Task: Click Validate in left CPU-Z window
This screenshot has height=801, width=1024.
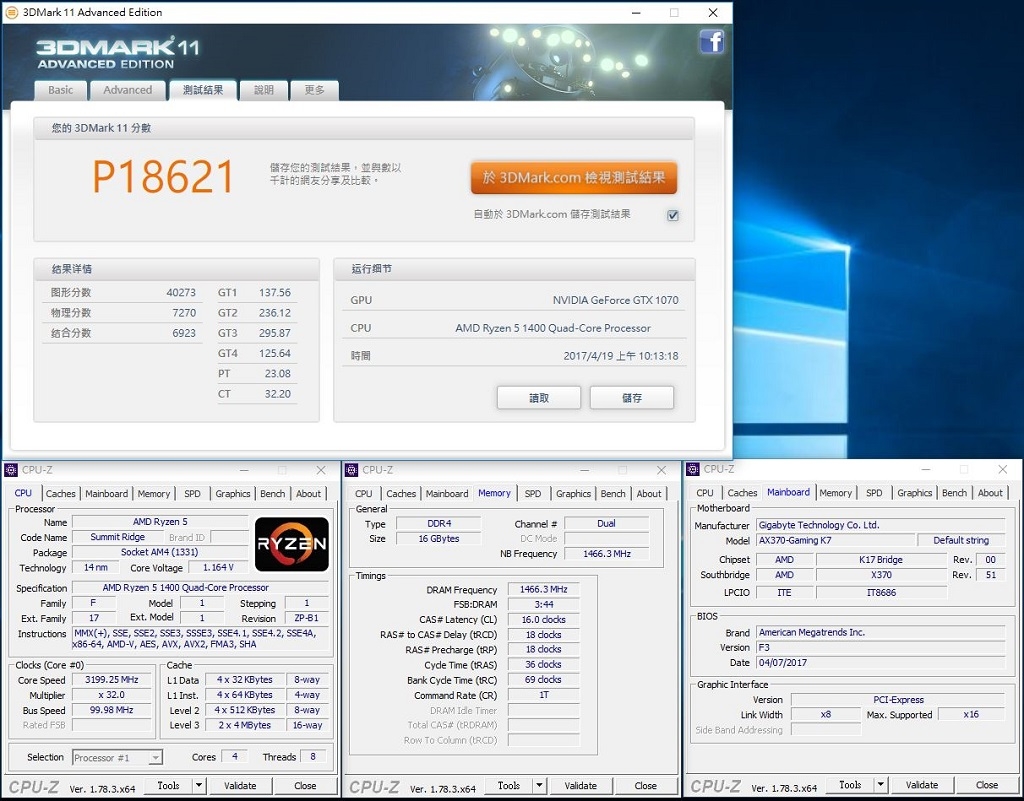Action: (x=240, y=785)
